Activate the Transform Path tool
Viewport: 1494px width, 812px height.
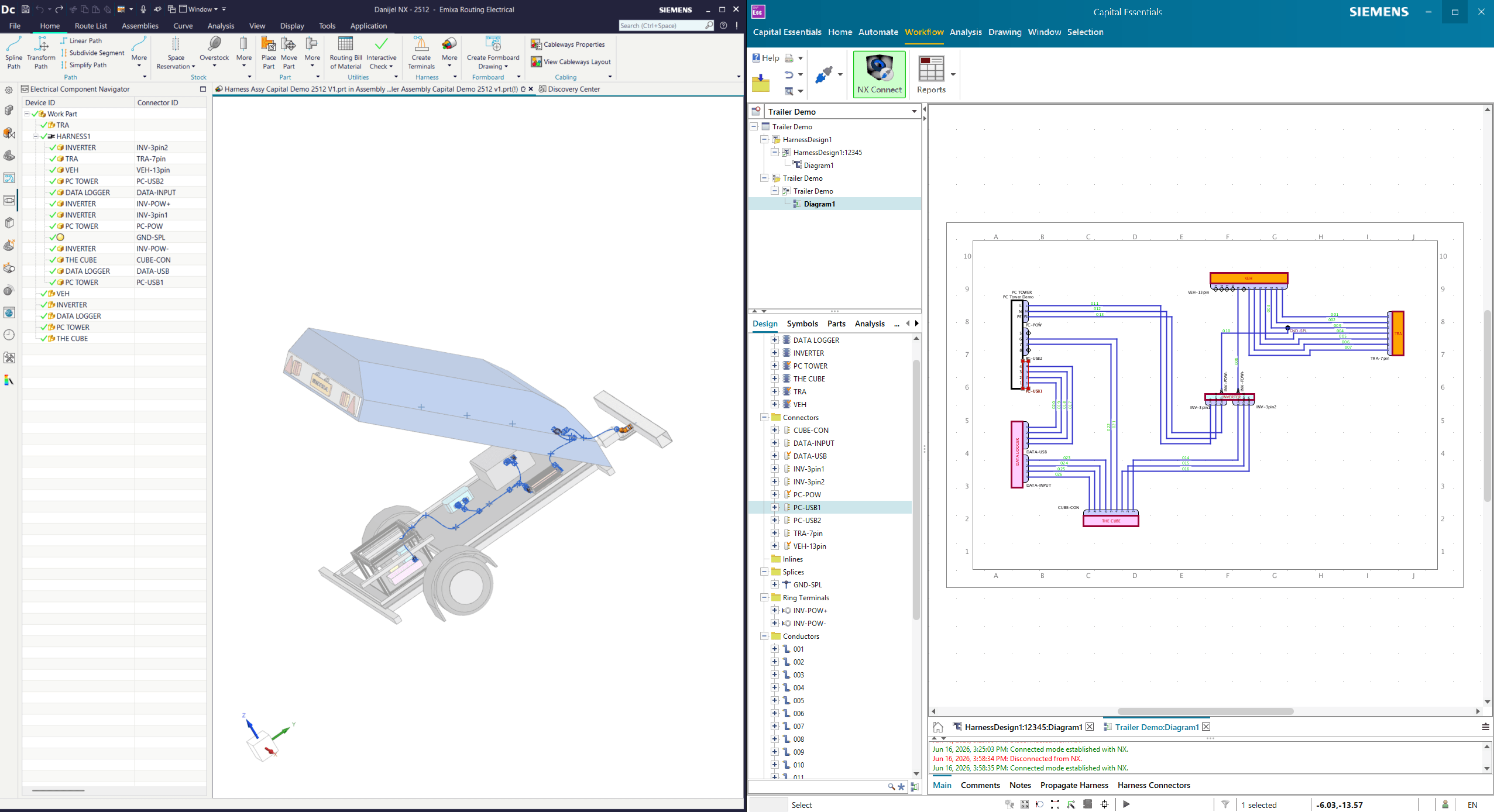[41, 53]
